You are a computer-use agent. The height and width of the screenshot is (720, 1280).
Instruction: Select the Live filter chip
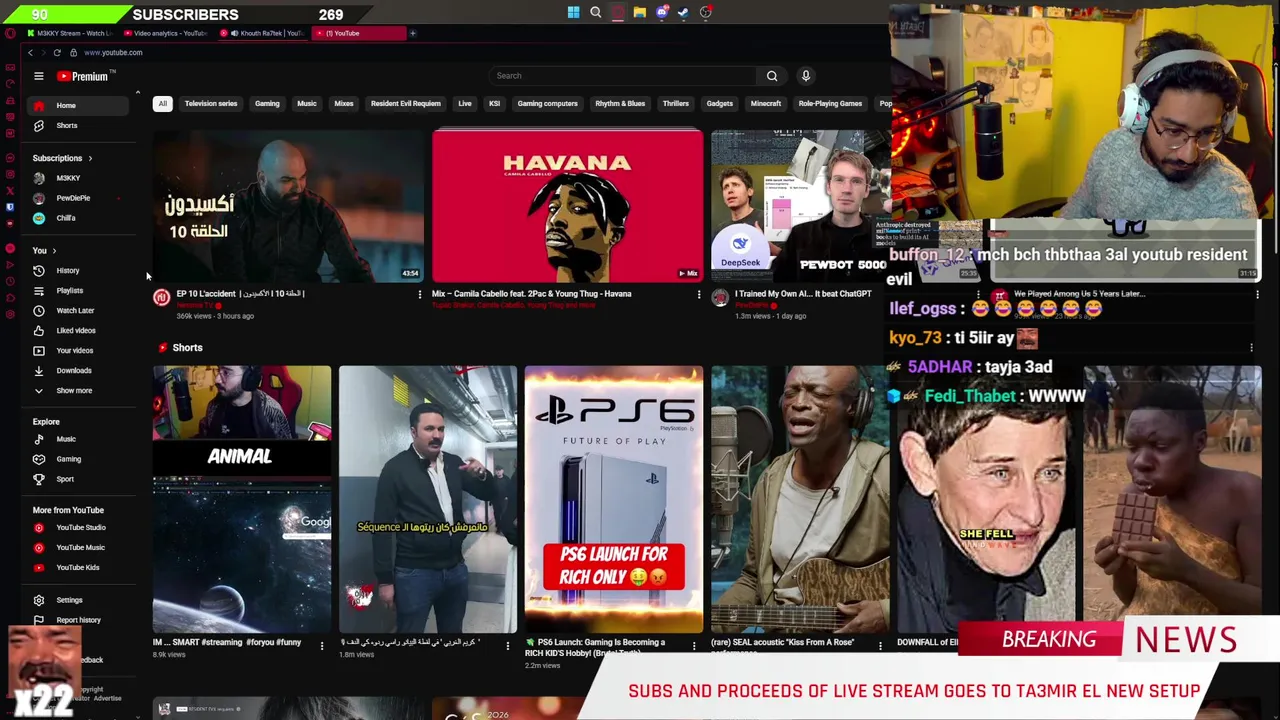pos(465,104)
